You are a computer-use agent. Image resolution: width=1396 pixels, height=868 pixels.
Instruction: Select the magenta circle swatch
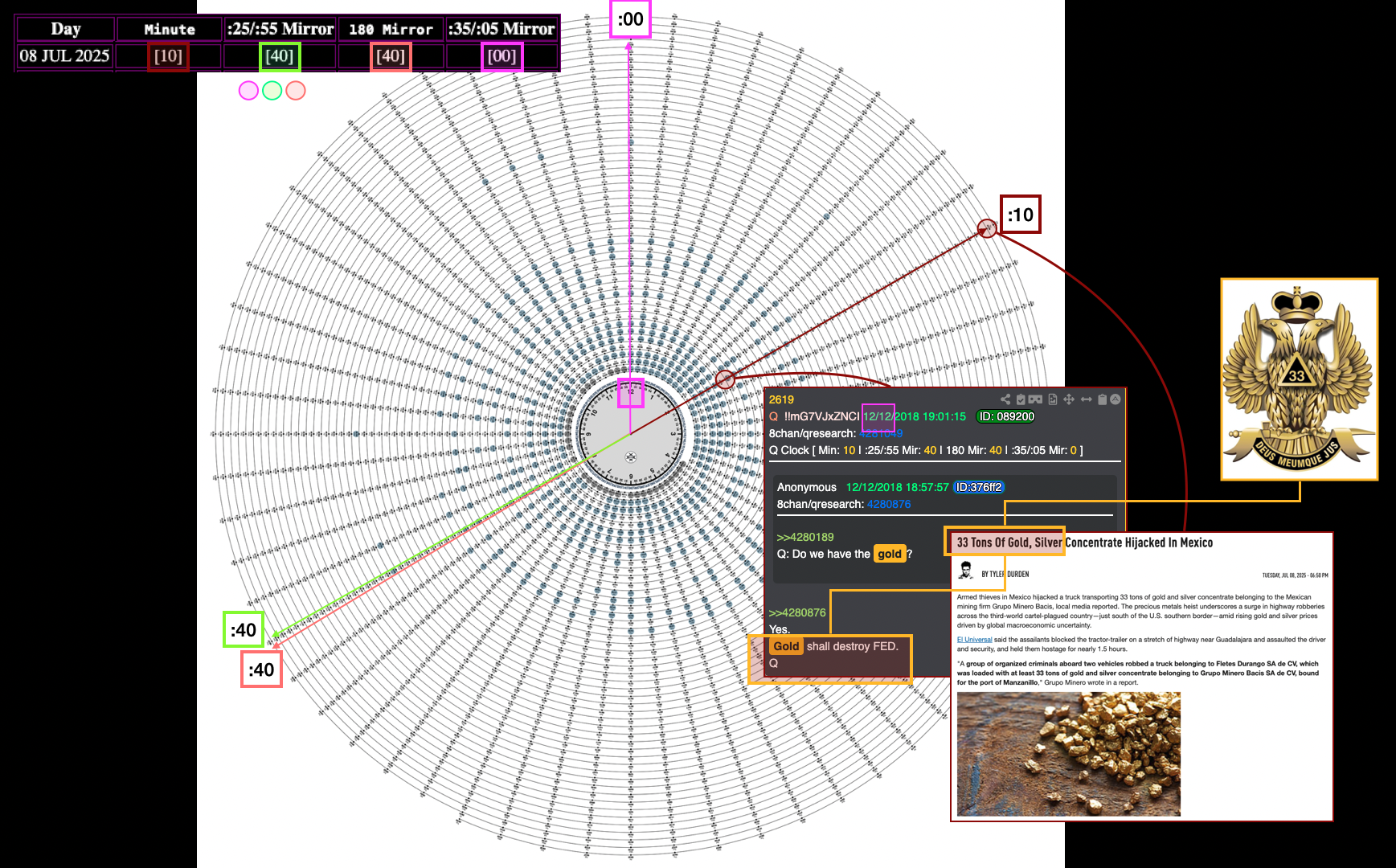[248, 91]
